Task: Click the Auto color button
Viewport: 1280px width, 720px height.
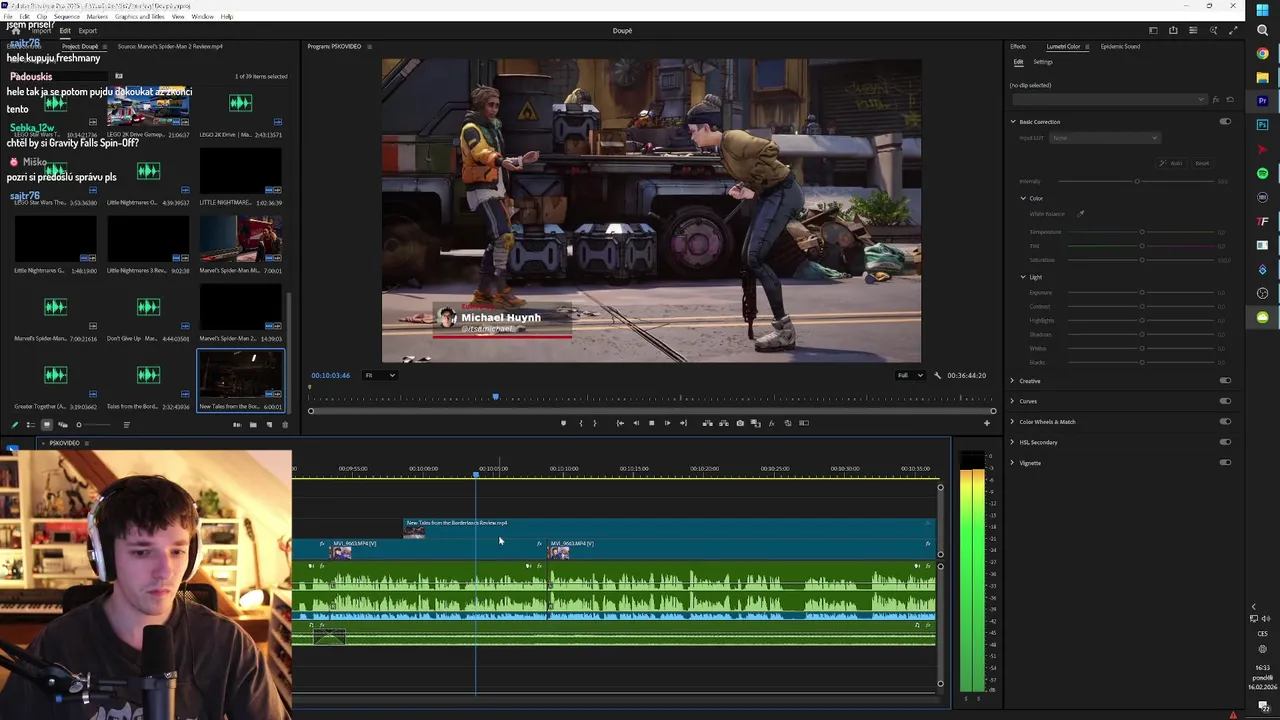Action: pos(1173,163)
